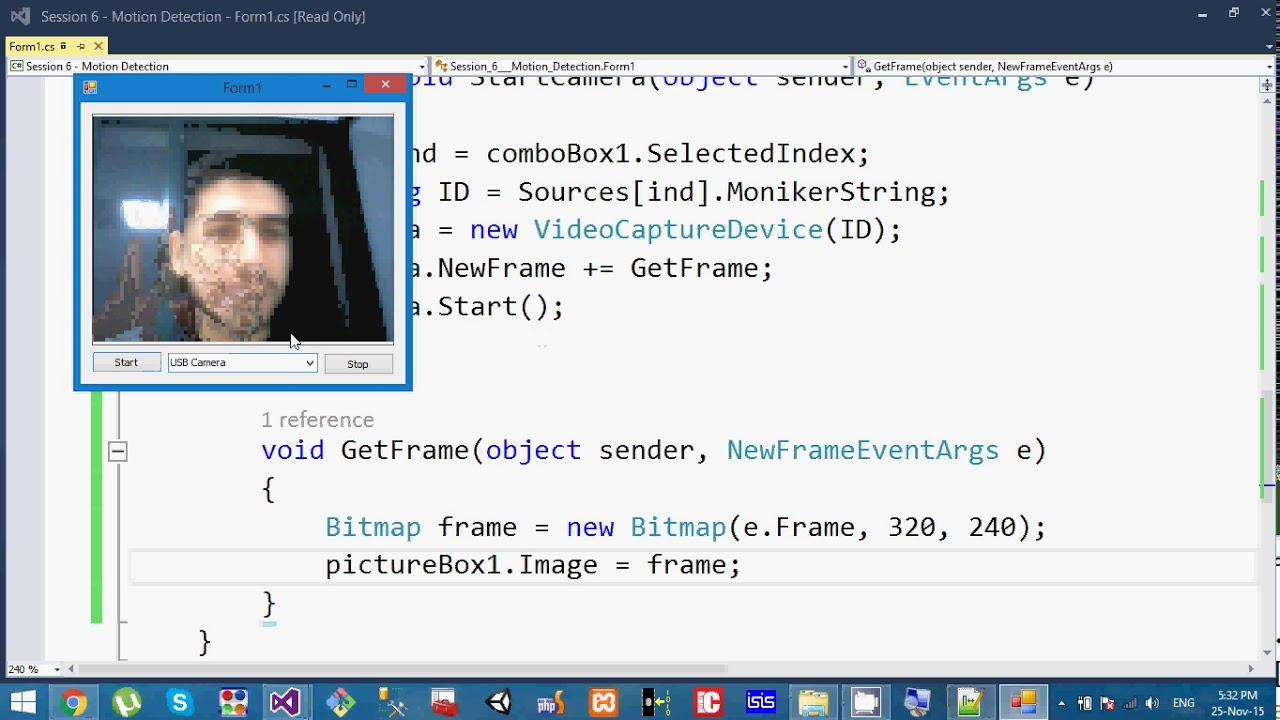
Task: Open Google Chrome from the taskbar
Action: tap(72, 703)
